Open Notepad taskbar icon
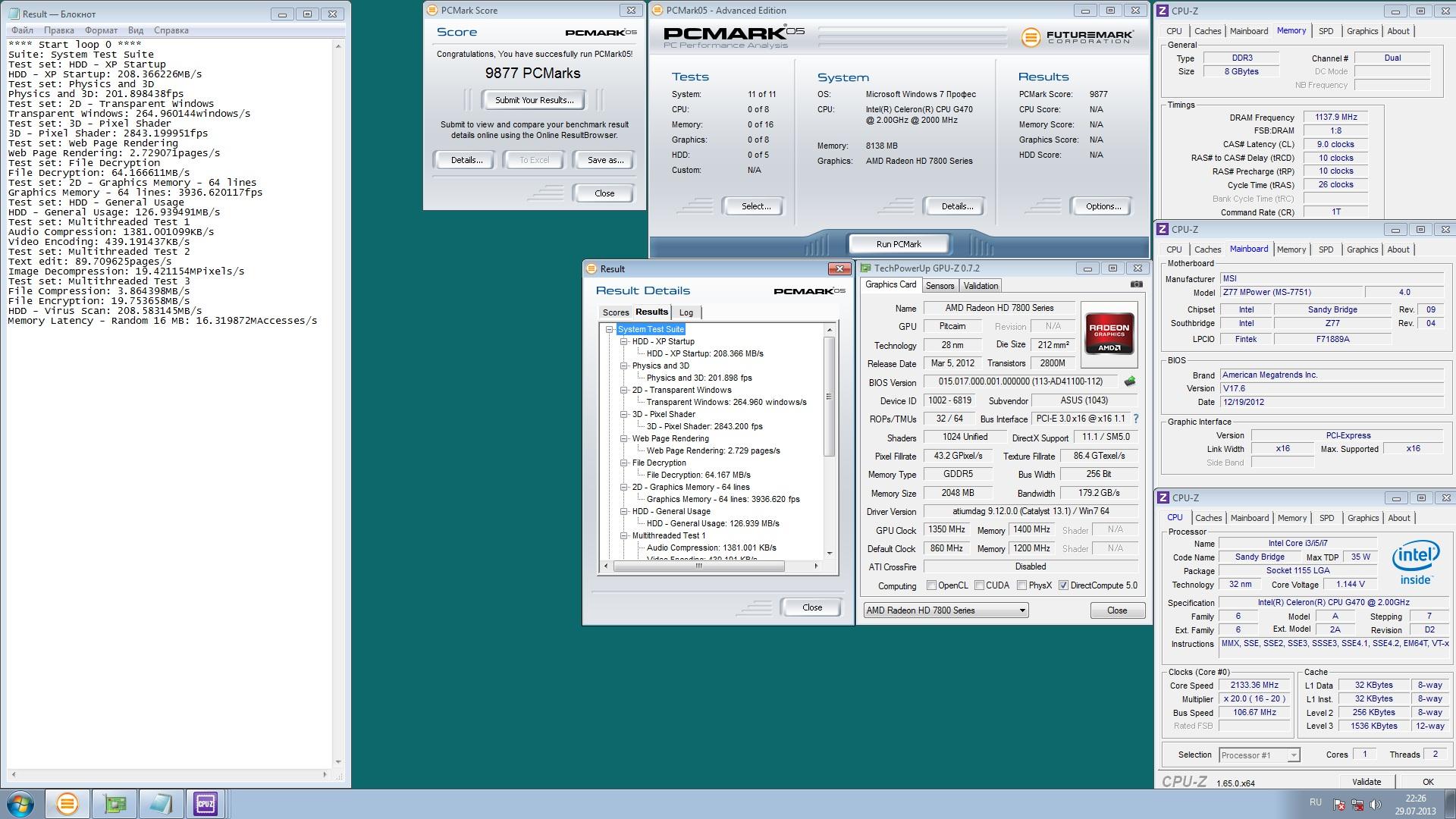Image resolution: width=1456 pixels, height=819 pixels. click(x=161, y=804)
